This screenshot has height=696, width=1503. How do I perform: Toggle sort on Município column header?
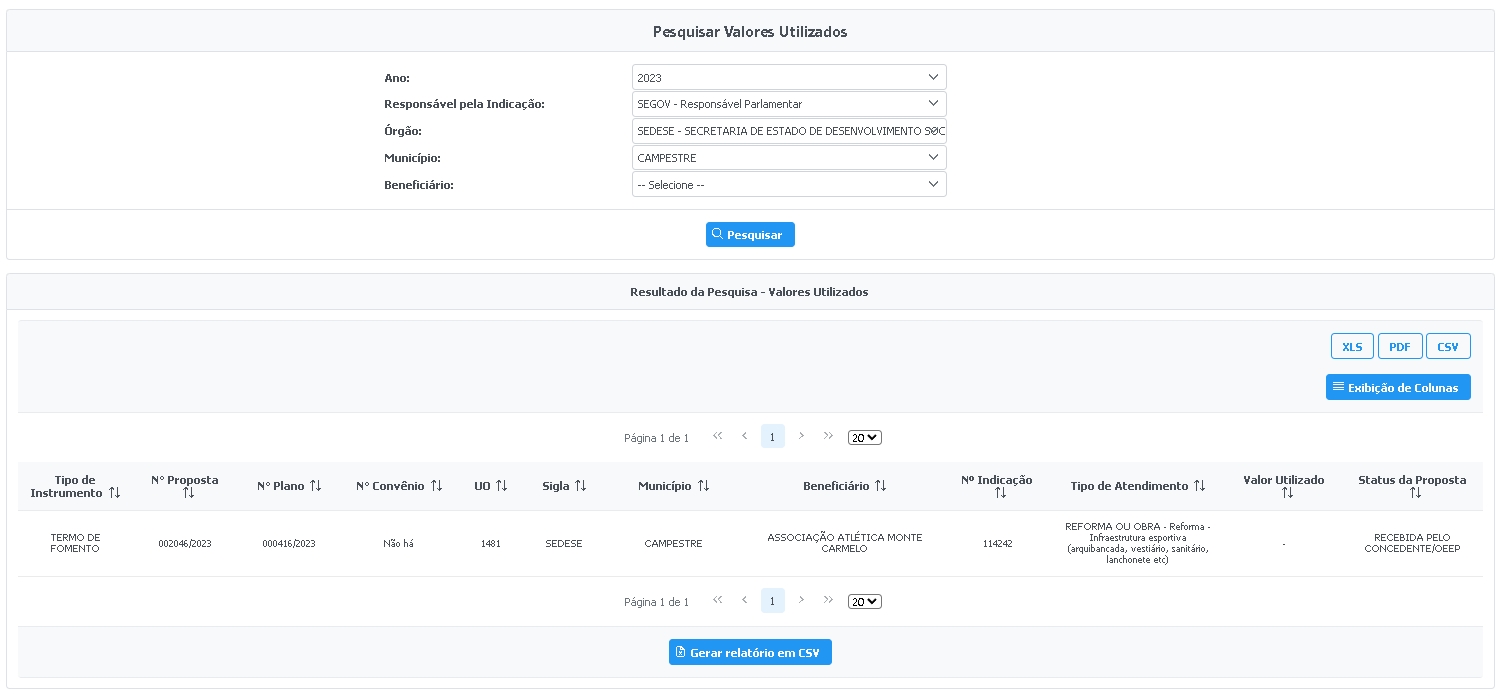703,486
